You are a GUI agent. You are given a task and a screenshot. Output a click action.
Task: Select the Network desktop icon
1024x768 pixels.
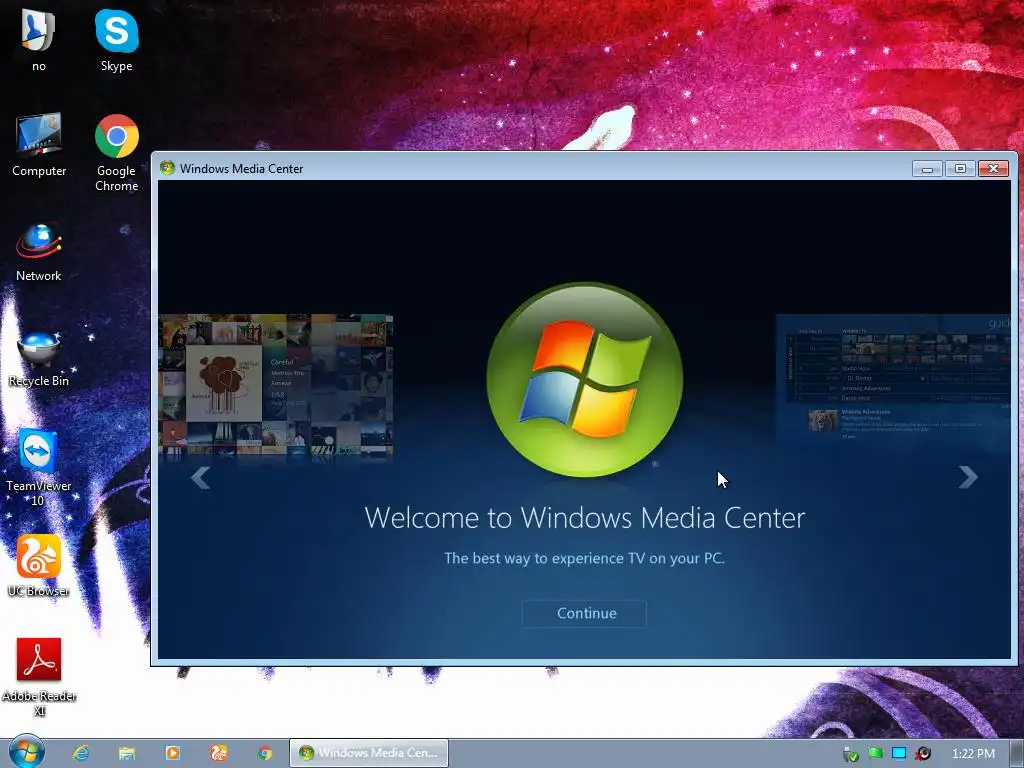39,252
